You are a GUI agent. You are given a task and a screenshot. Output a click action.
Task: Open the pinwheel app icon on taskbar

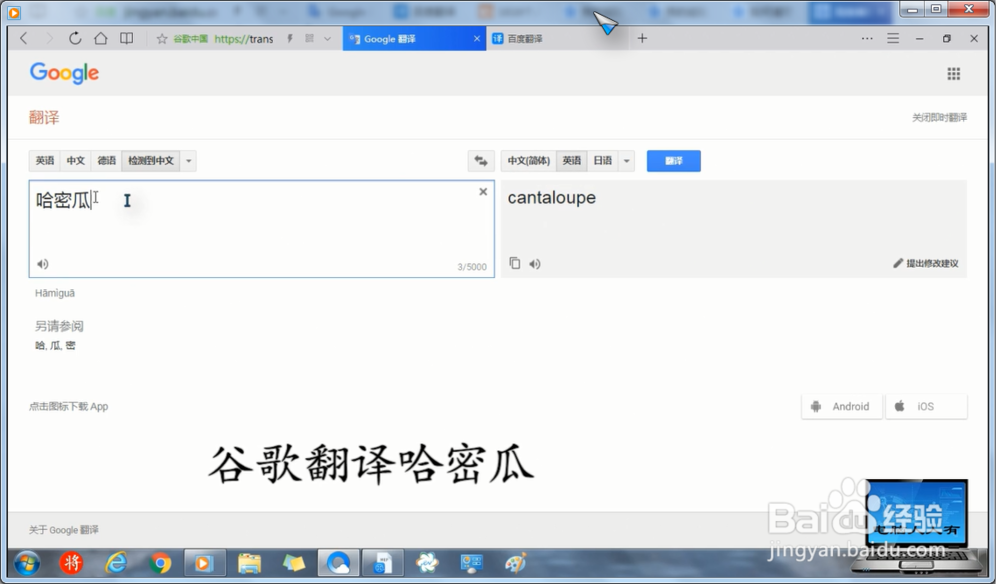pos(427,564)
